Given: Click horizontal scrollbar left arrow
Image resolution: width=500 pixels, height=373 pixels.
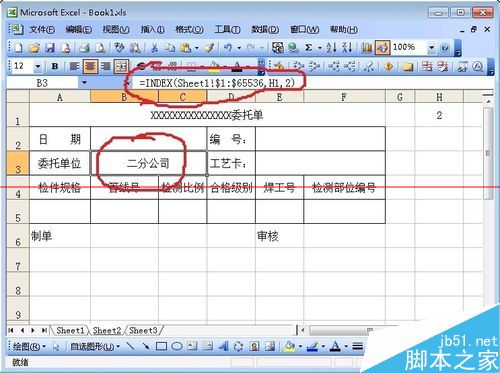Looking at the screenshot, I should click(x=303, y=330).
